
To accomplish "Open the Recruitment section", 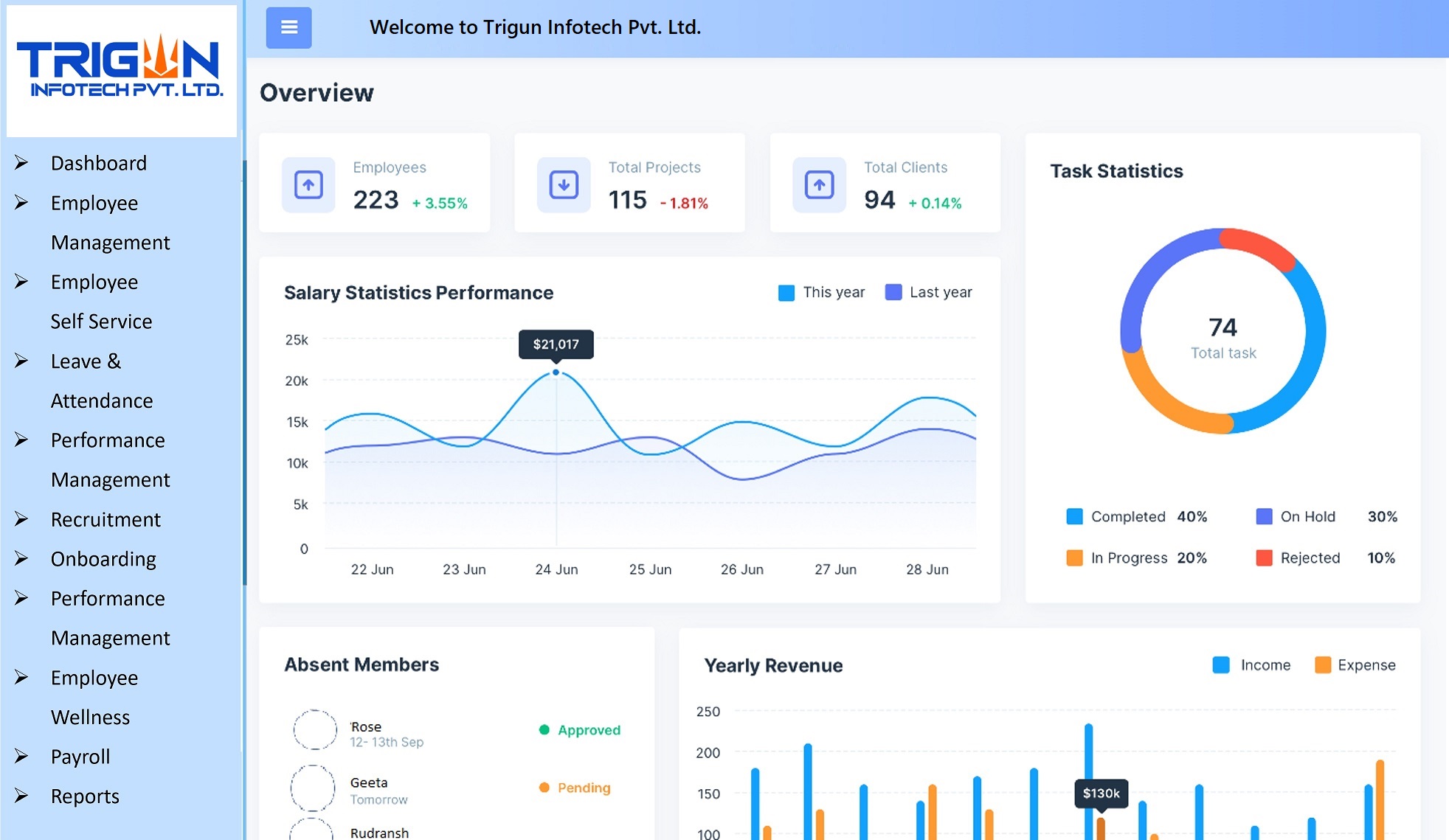I will tap(106, 519).
